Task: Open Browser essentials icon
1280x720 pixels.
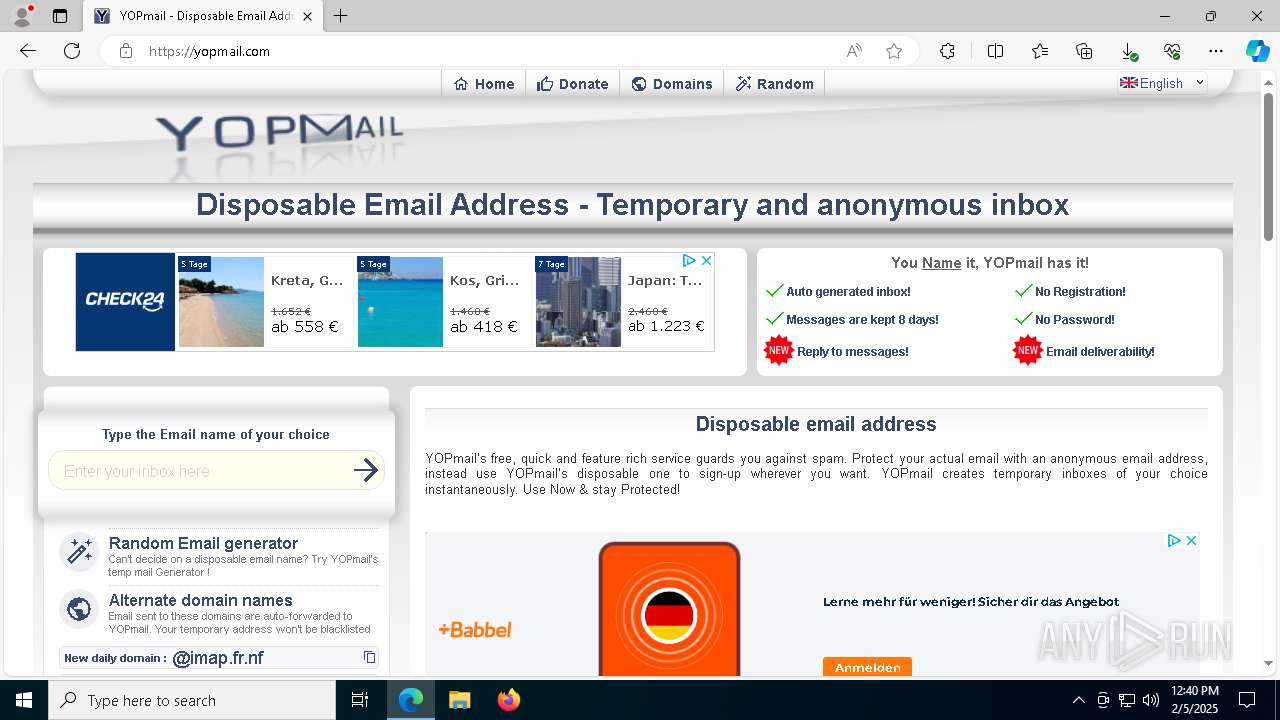Action: click(1172, 51)
